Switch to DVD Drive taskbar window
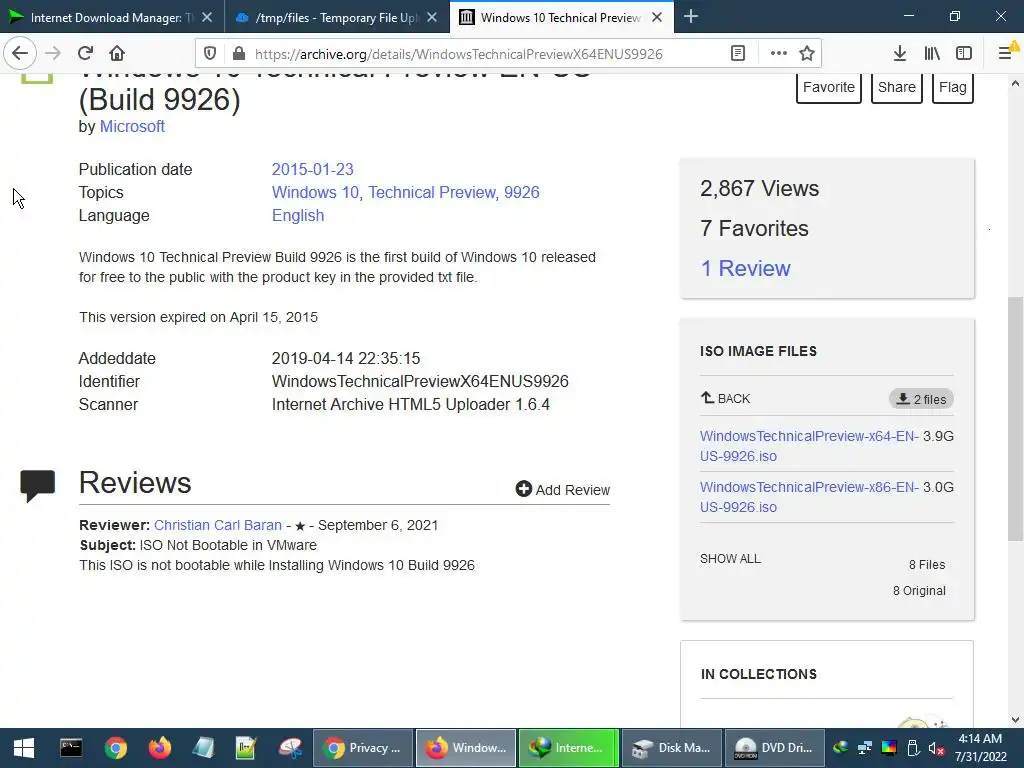 point(775,748)
